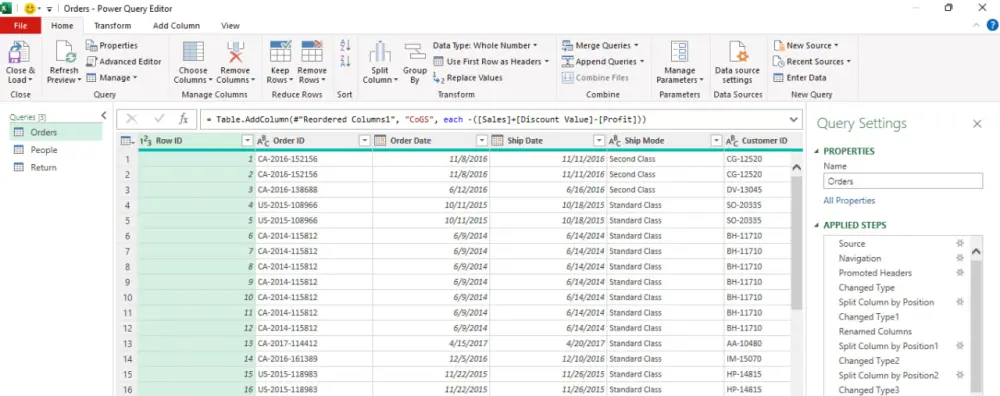Click the formula bar text field
Viewport: 1000px width, 396px height.
[493, 119]
